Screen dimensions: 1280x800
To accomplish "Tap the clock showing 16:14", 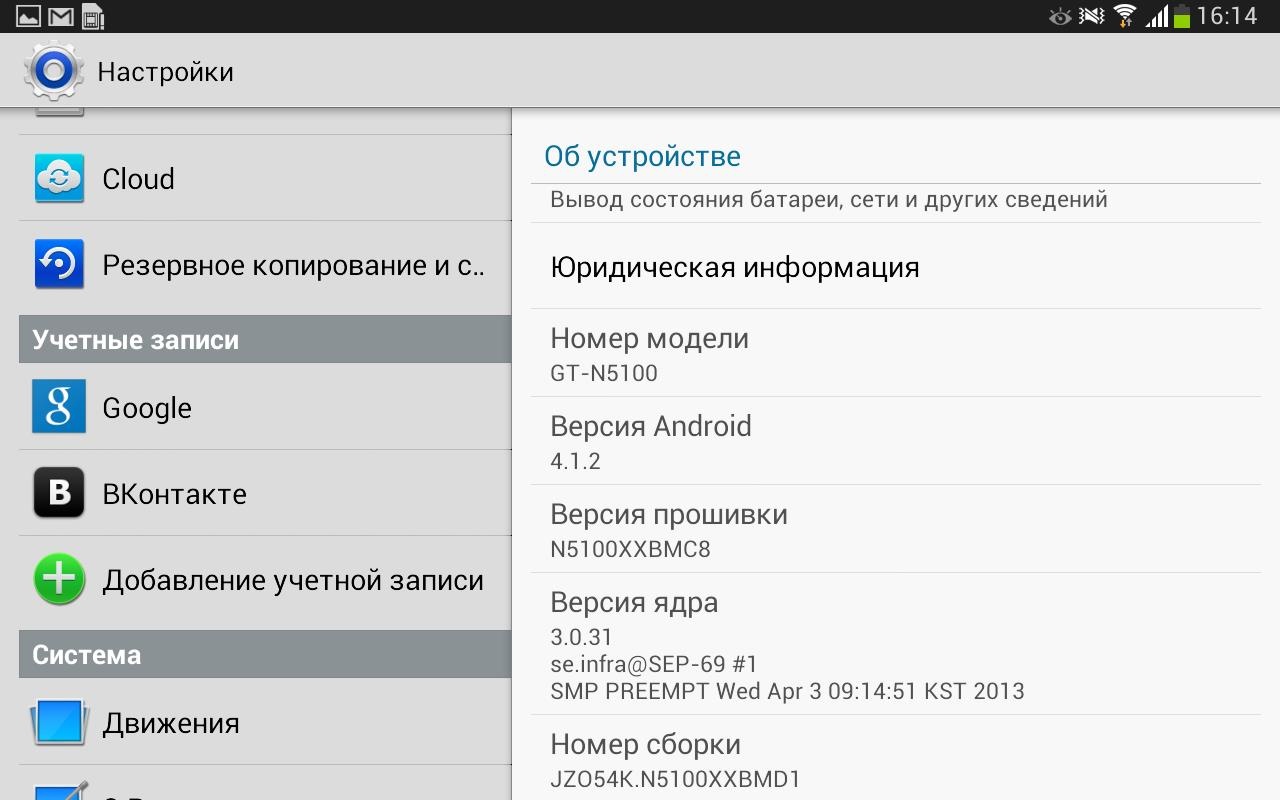I will 1227,16.
